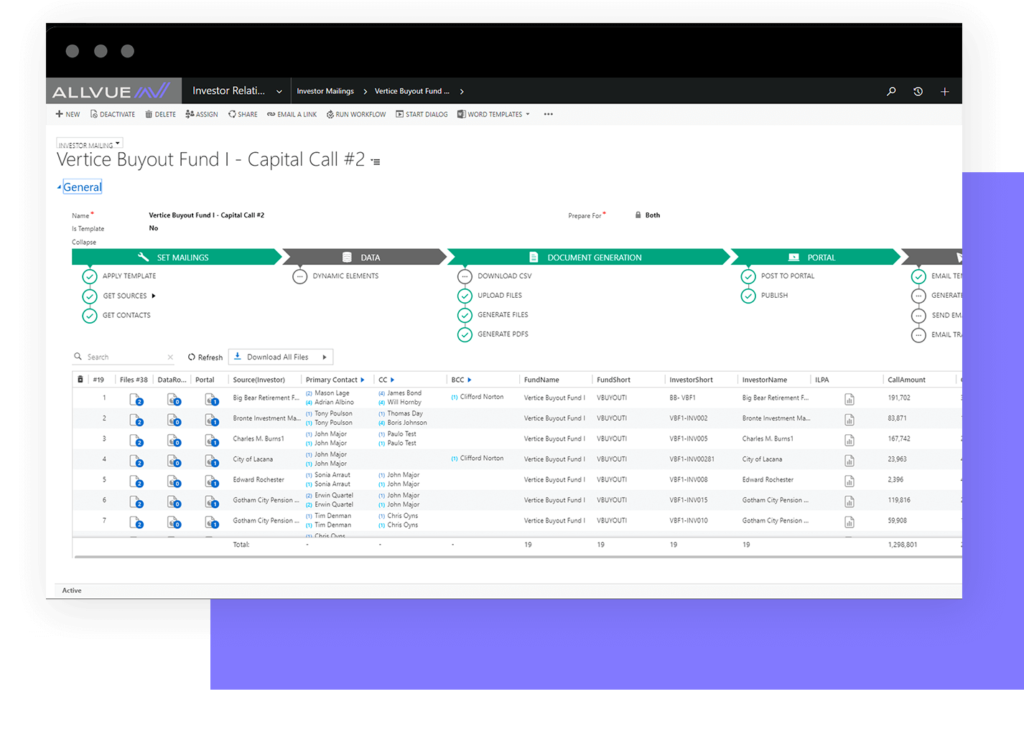Viewport: 1024px width, 732px height.
Task: Click DEACTIVATE in the command bar
Action: point(112,114)
